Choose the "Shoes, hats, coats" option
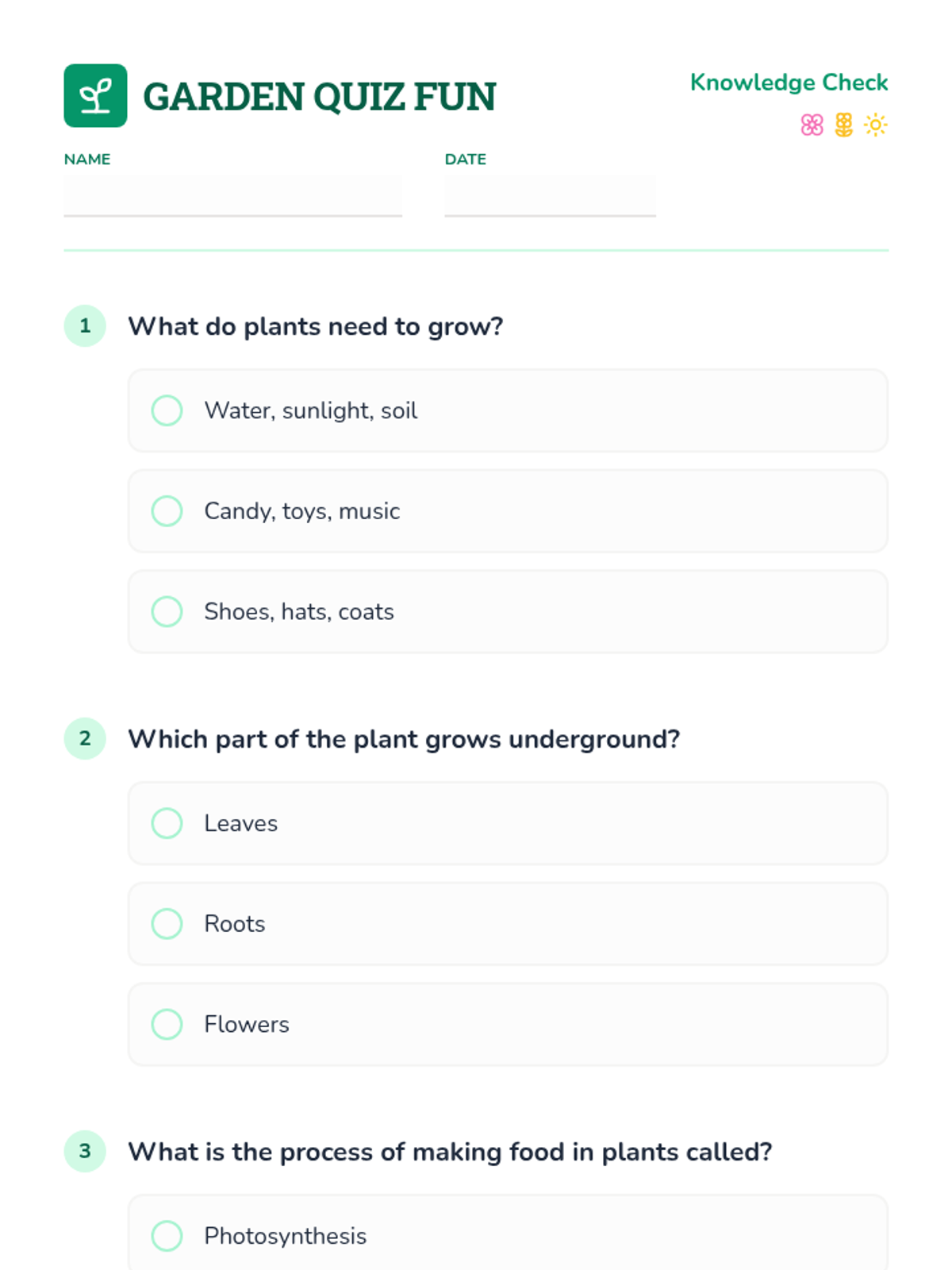 pyautogui.click(x=167, y=612)
